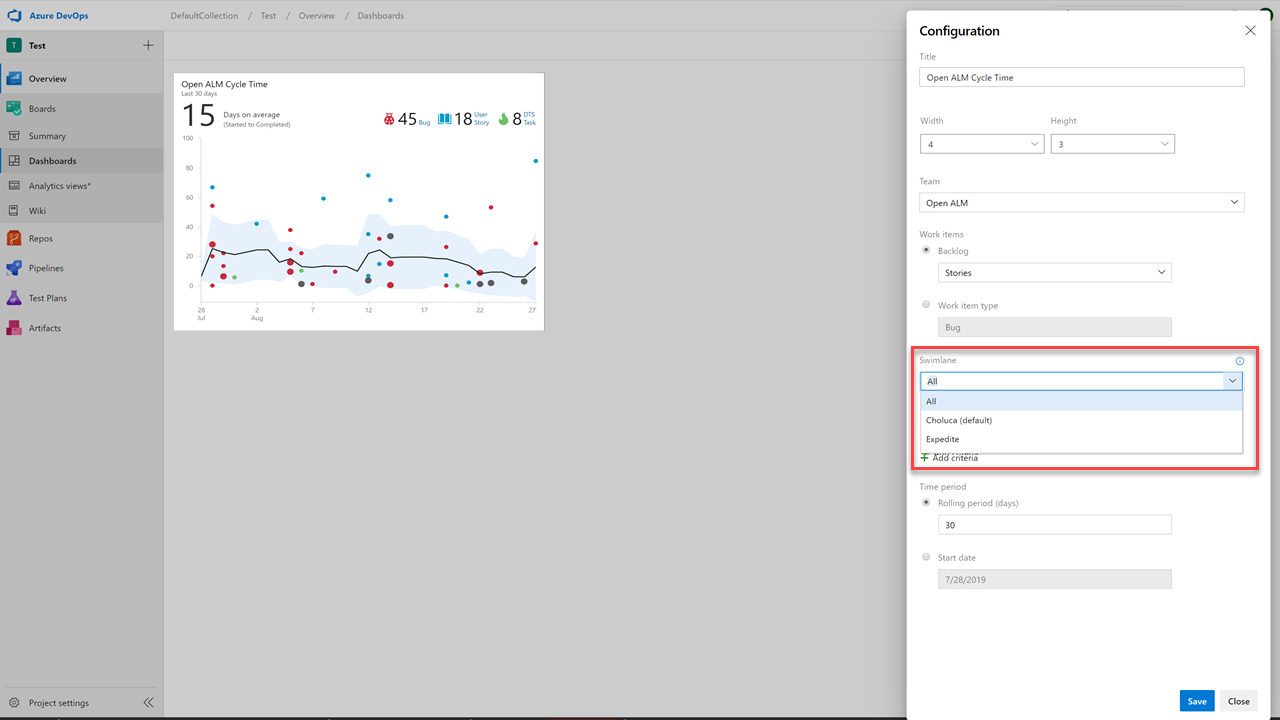1280x720 pixels.
Task: Select the Backlog radio button
Action: click(926, 249)
